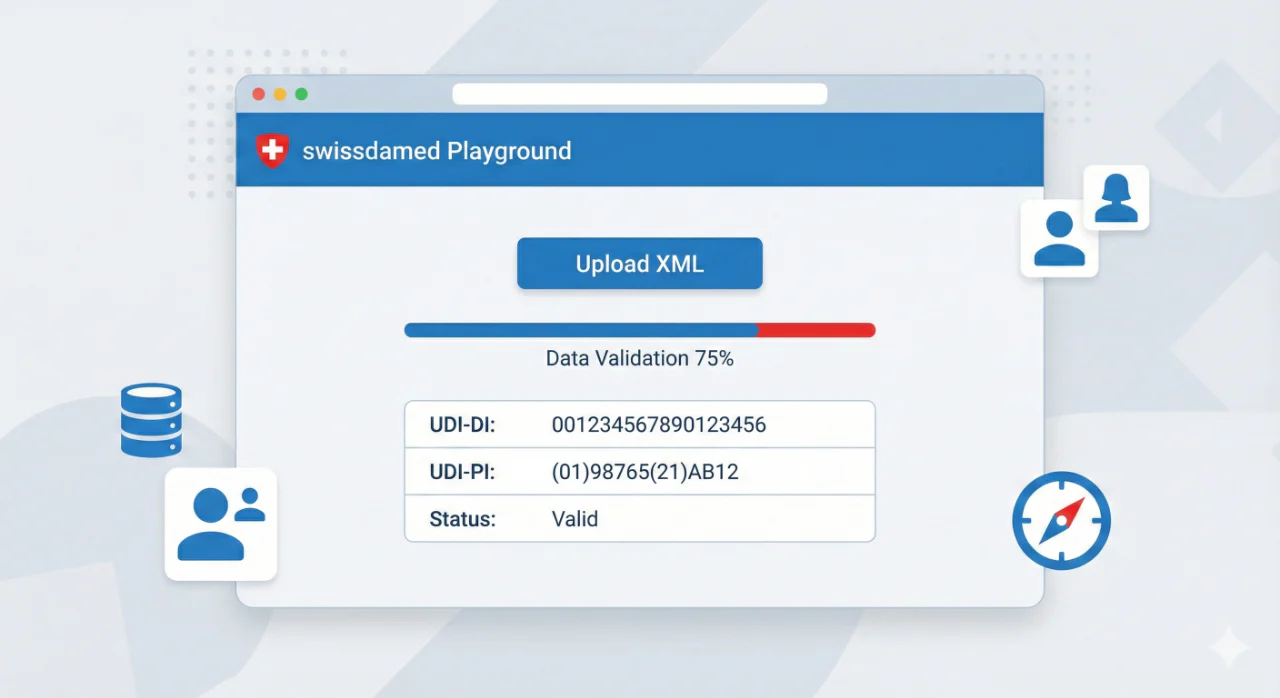Click the green maximize window dot
The image size is (1280, 698).
(x=301, y=94)
